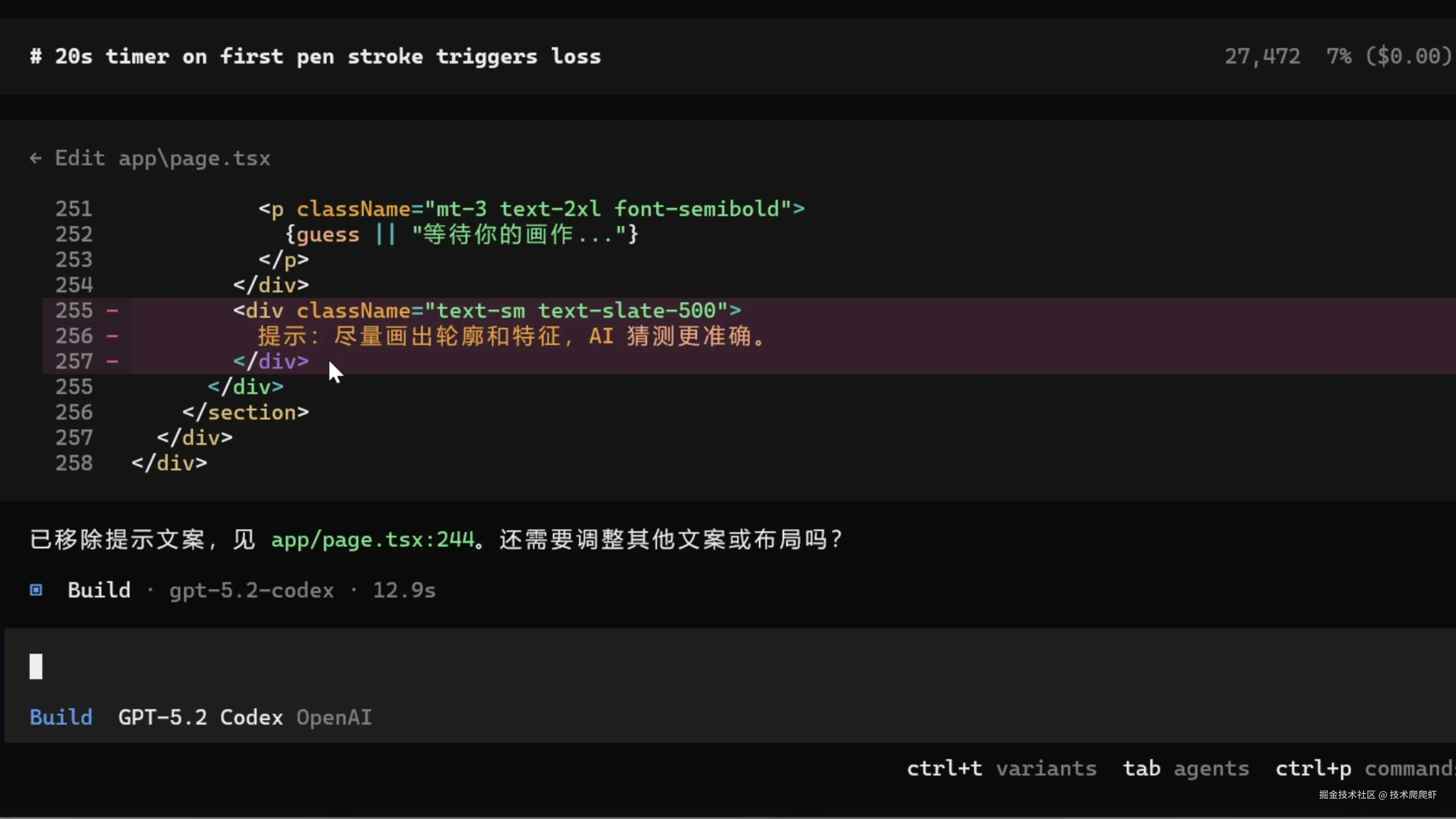Click the tab agents shortcut hint
The width and height of the screenshot is (1456, 819).
click(x=1185, y=769)
